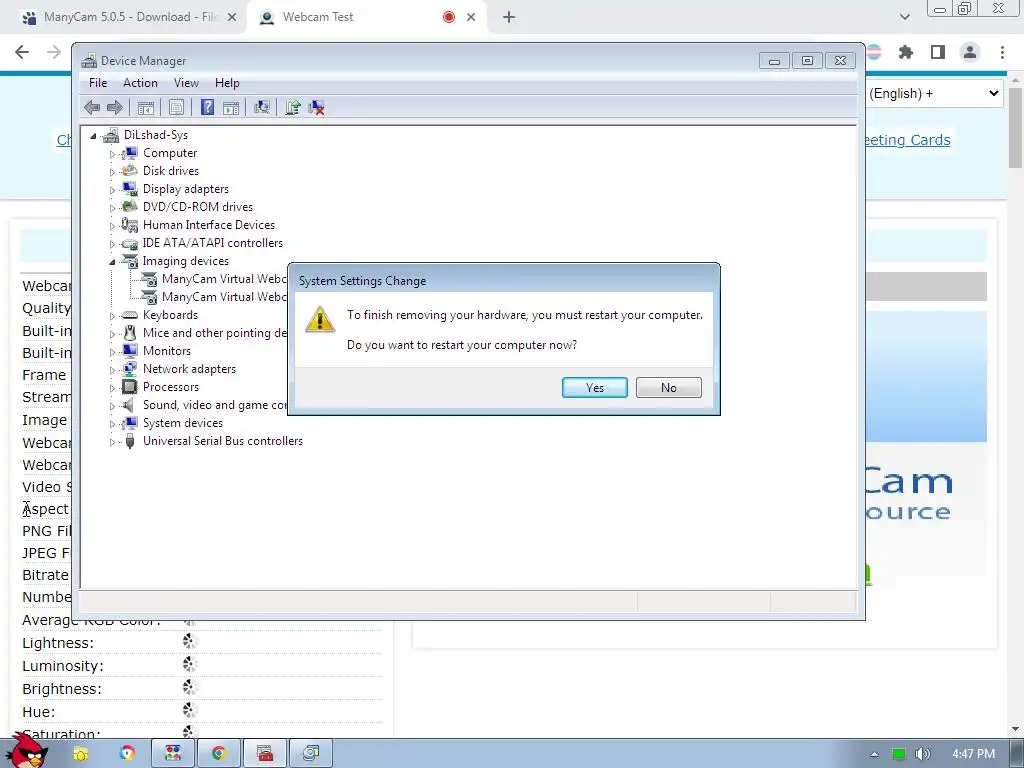This screenshot has height=768, width=1024.
Task: Select first ManyCam Virtual Webcam device
Action: point(224,279)
